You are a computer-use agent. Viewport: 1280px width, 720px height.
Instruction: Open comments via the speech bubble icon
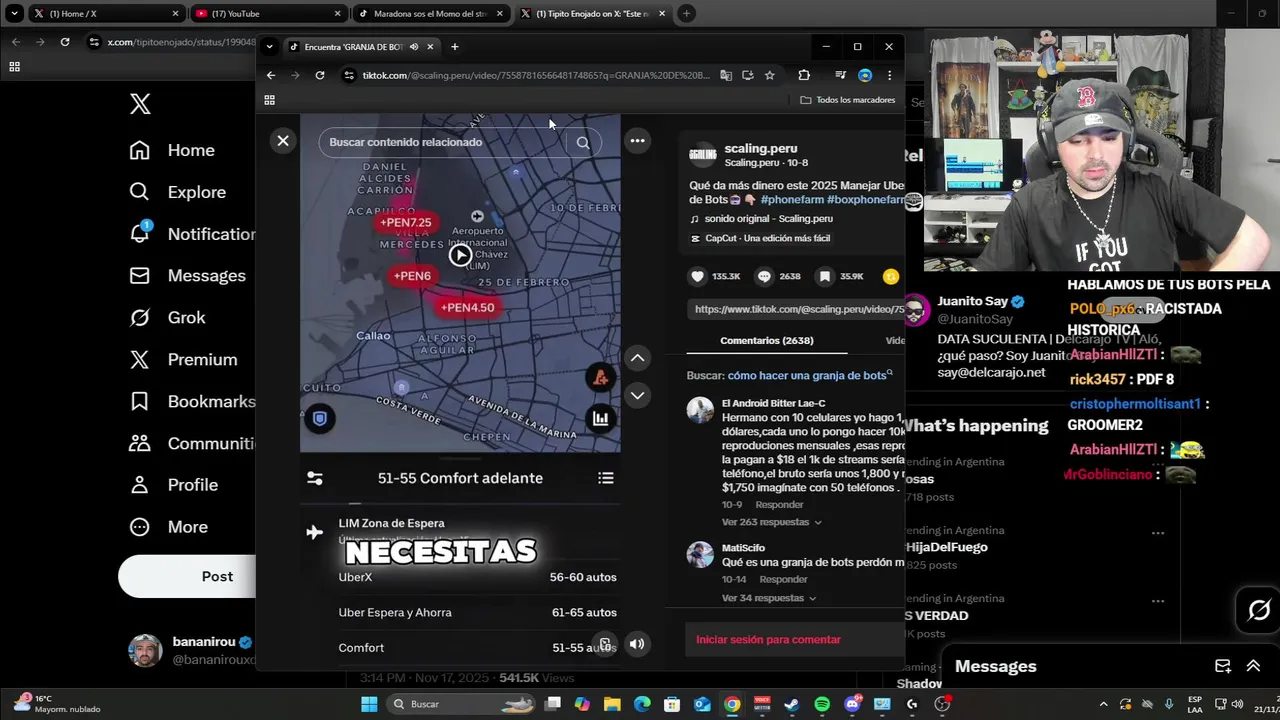(764, 276)
